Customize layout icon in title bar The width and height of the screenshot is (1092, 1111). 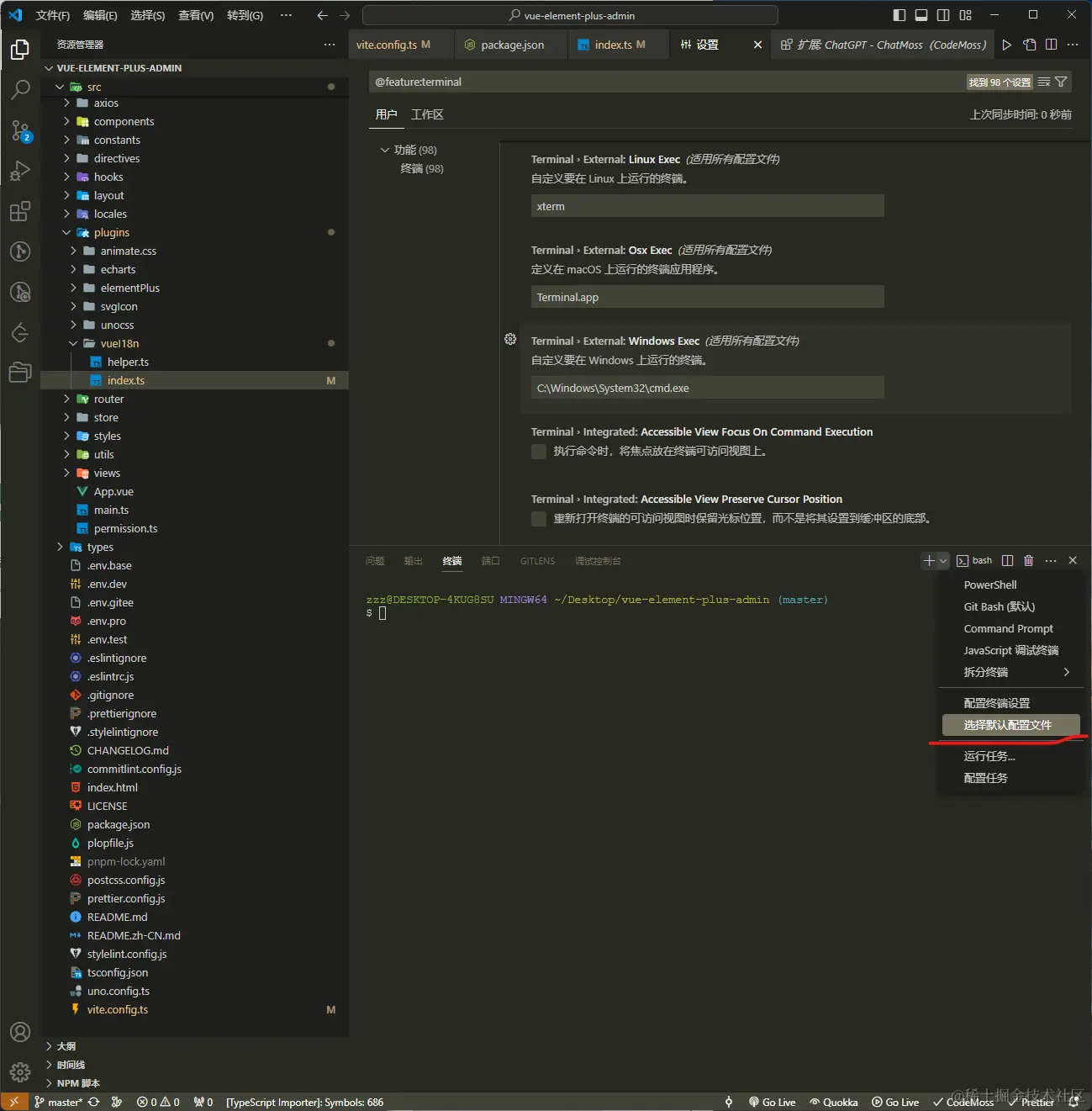966,15
